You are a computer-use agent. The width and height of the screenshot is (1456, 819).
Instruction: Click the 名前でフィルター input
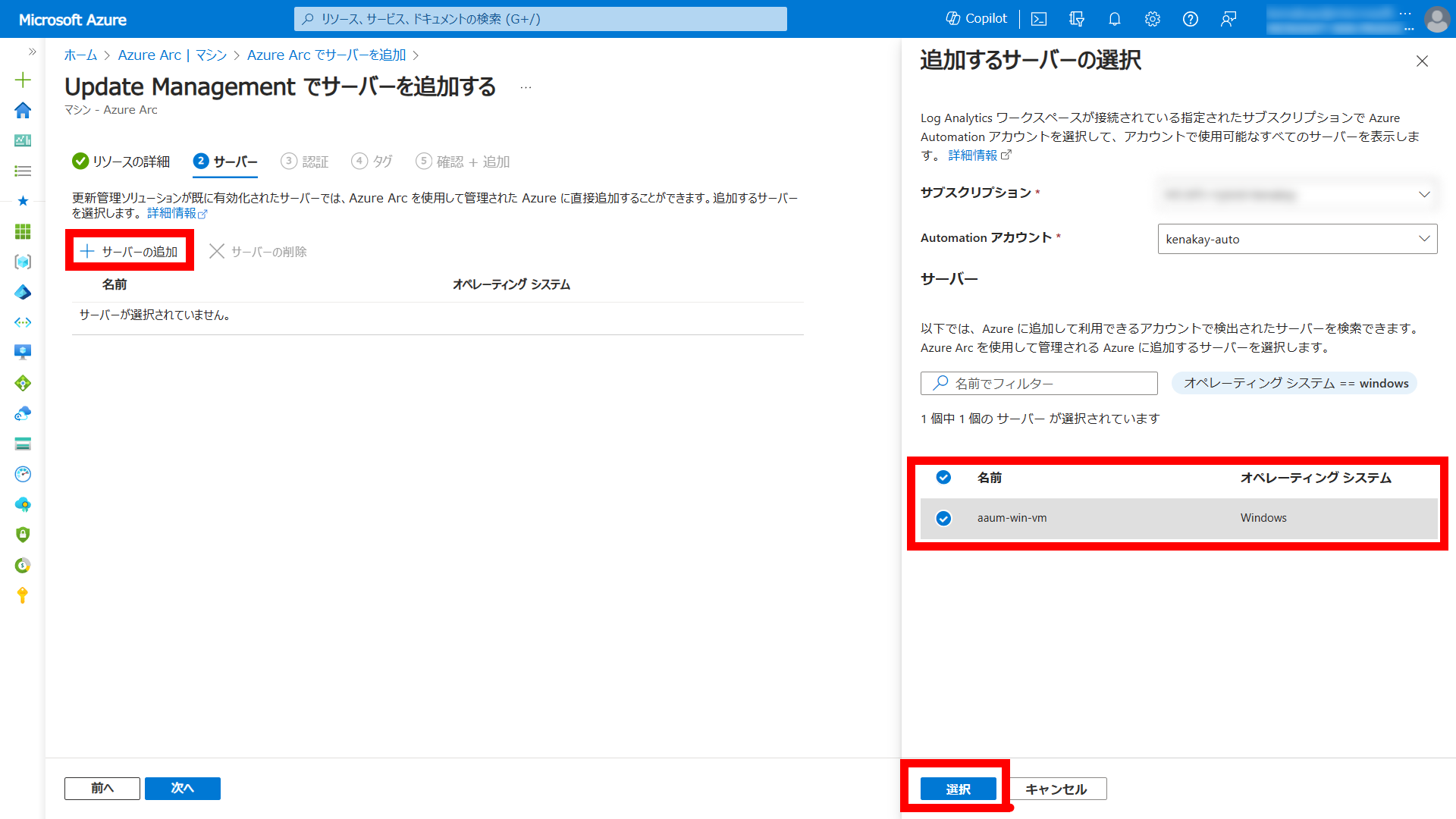[x=1039, y=383]
